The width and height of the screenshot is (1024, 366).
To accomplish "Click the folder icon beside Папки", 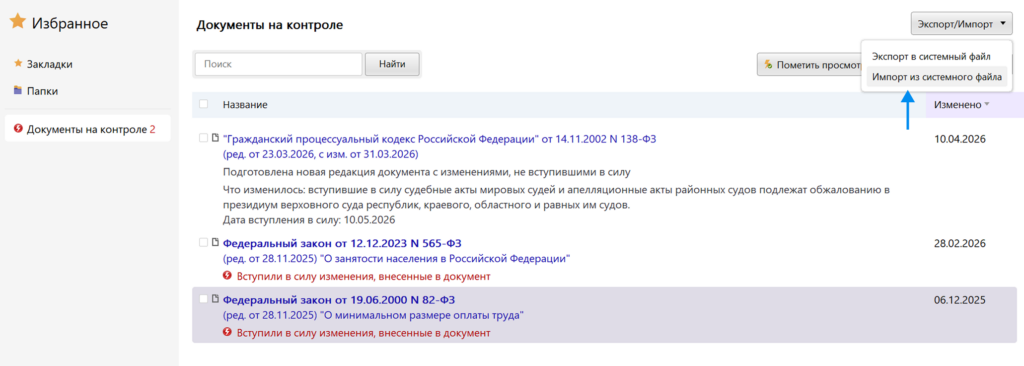I will click(x=18, y=90).
